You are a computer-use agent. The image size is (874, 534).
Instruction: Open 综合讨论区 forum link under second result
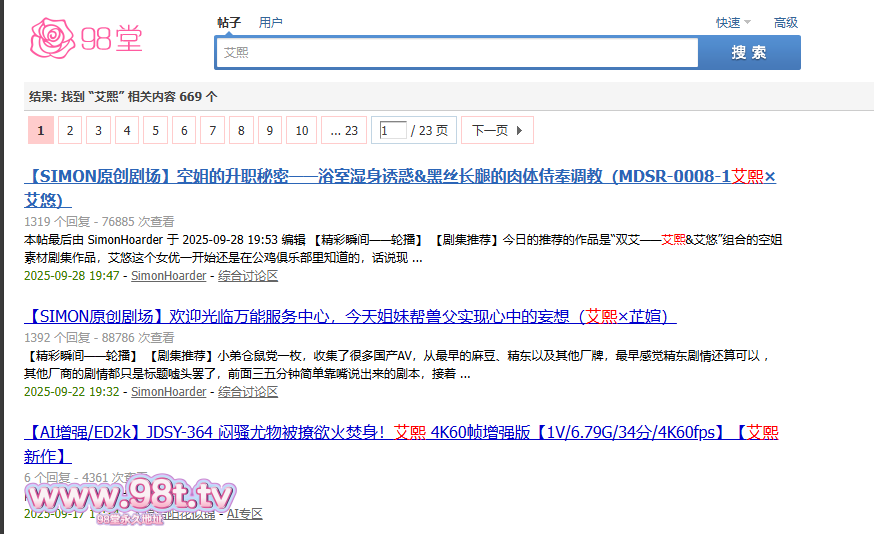pos(248,391)
